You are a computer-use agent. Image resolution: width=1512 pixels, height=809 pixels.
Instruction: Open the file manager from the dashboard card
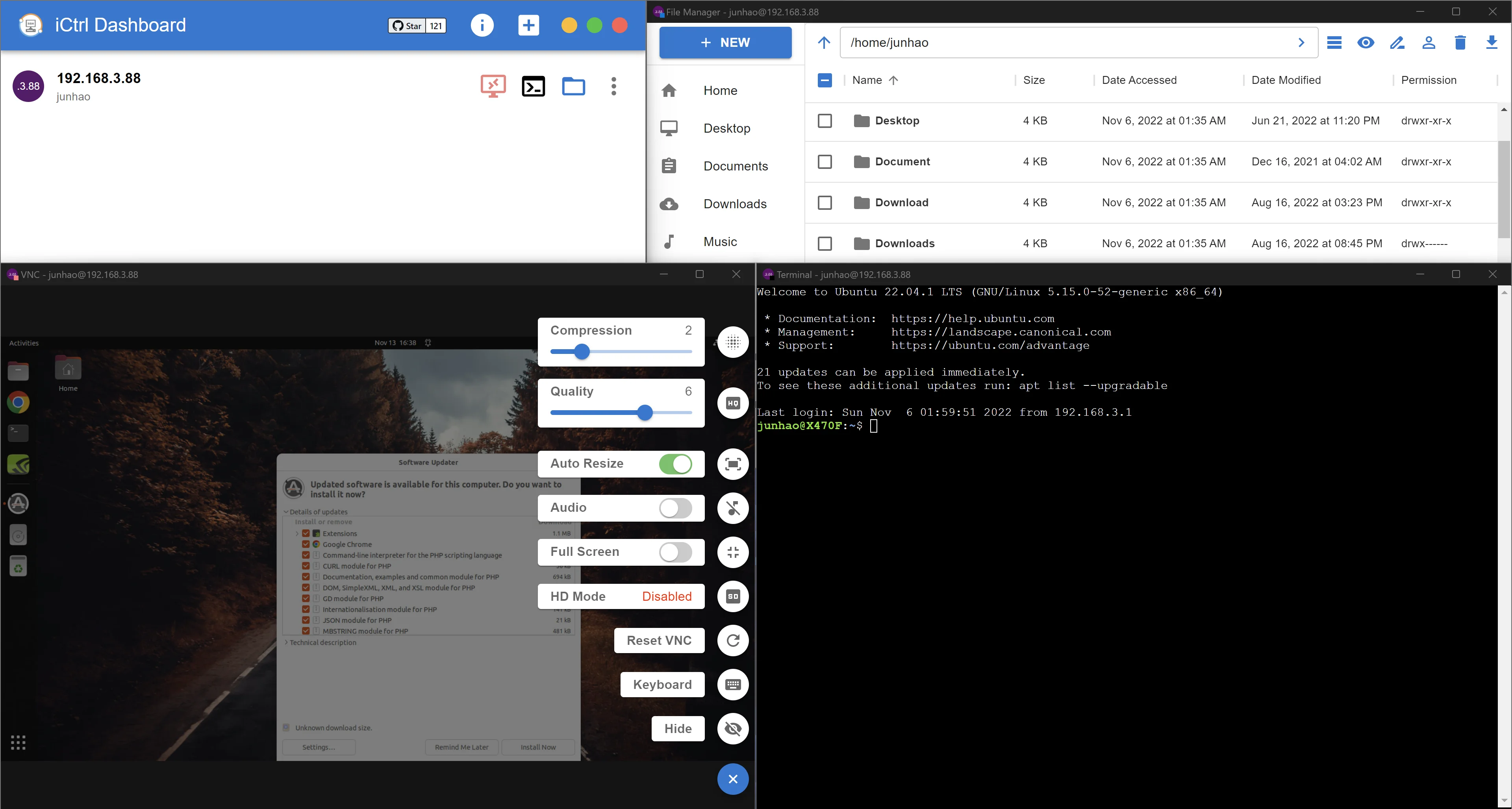573,86
